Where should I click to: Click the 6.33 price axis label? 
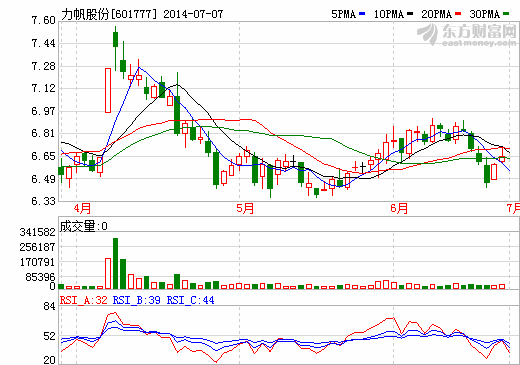43,201
